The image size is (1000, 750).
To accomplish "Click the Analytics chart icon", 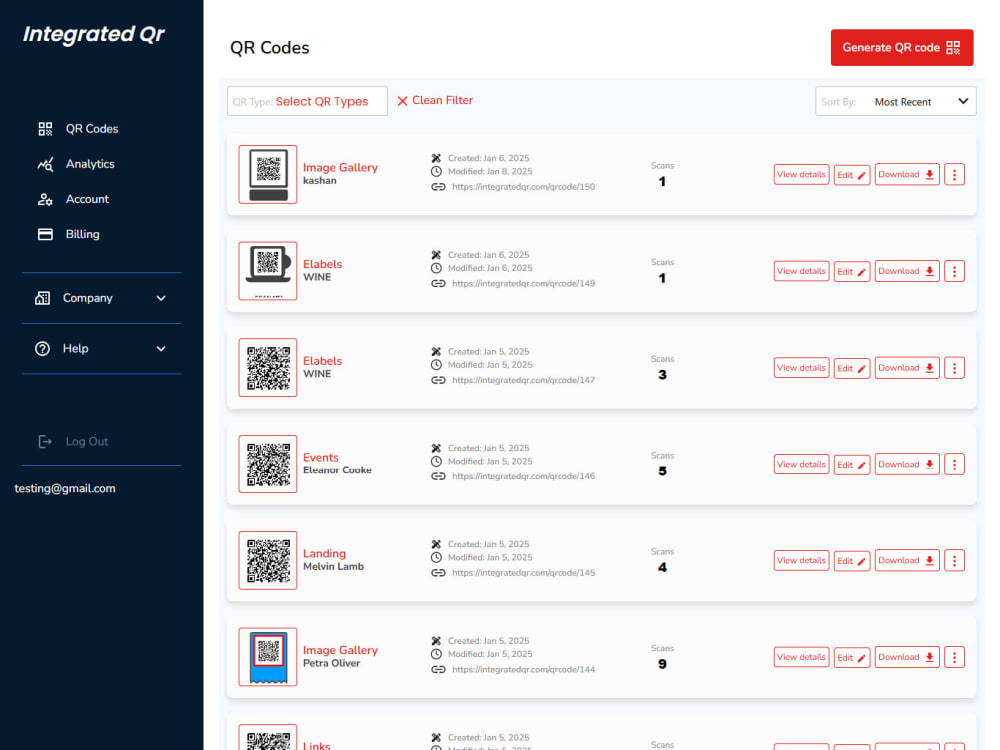I will [x=45, y=164].
